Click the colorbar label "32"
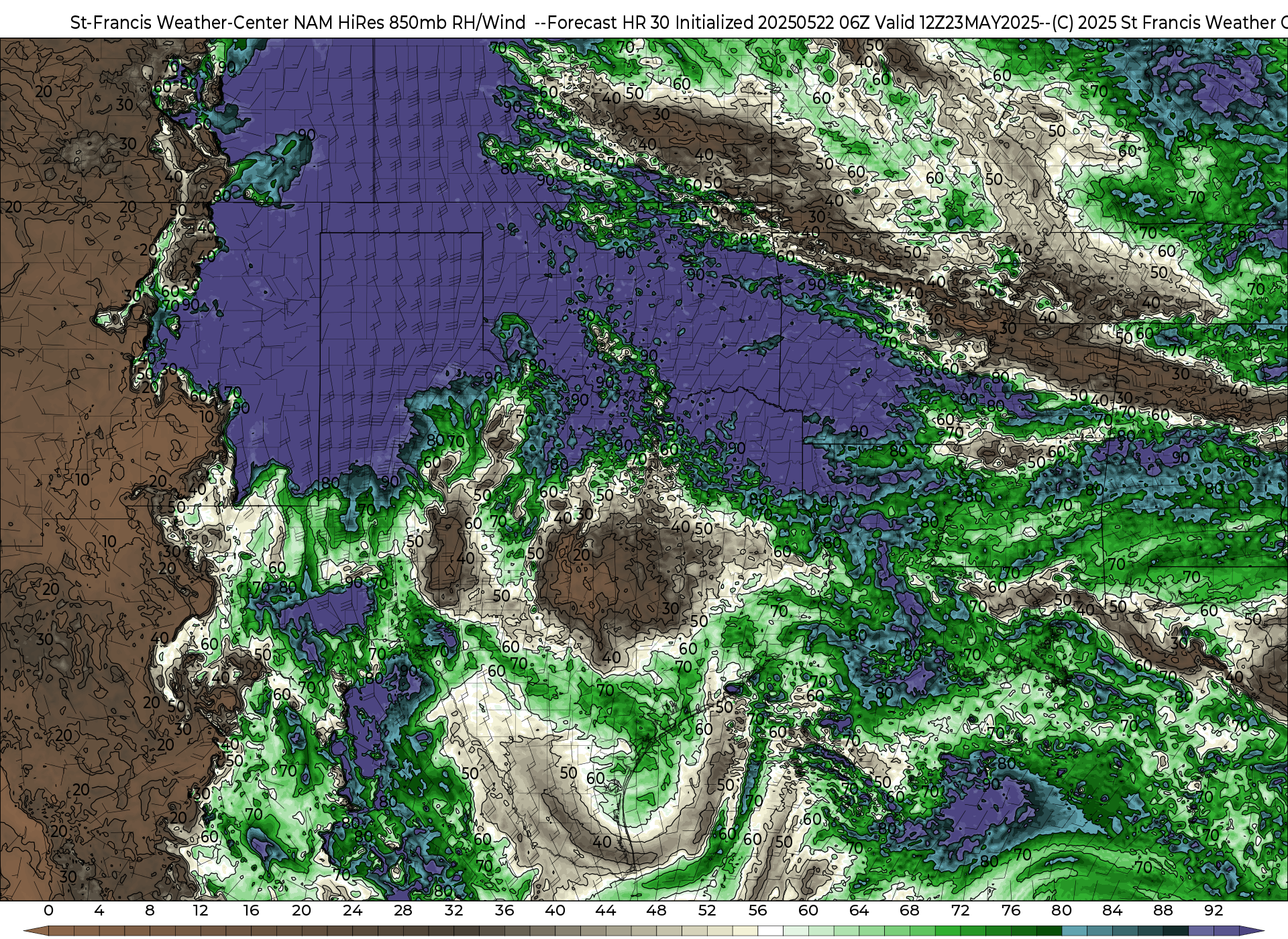Viewport: 1288px width, 939px height. click(x=453, y=910)
